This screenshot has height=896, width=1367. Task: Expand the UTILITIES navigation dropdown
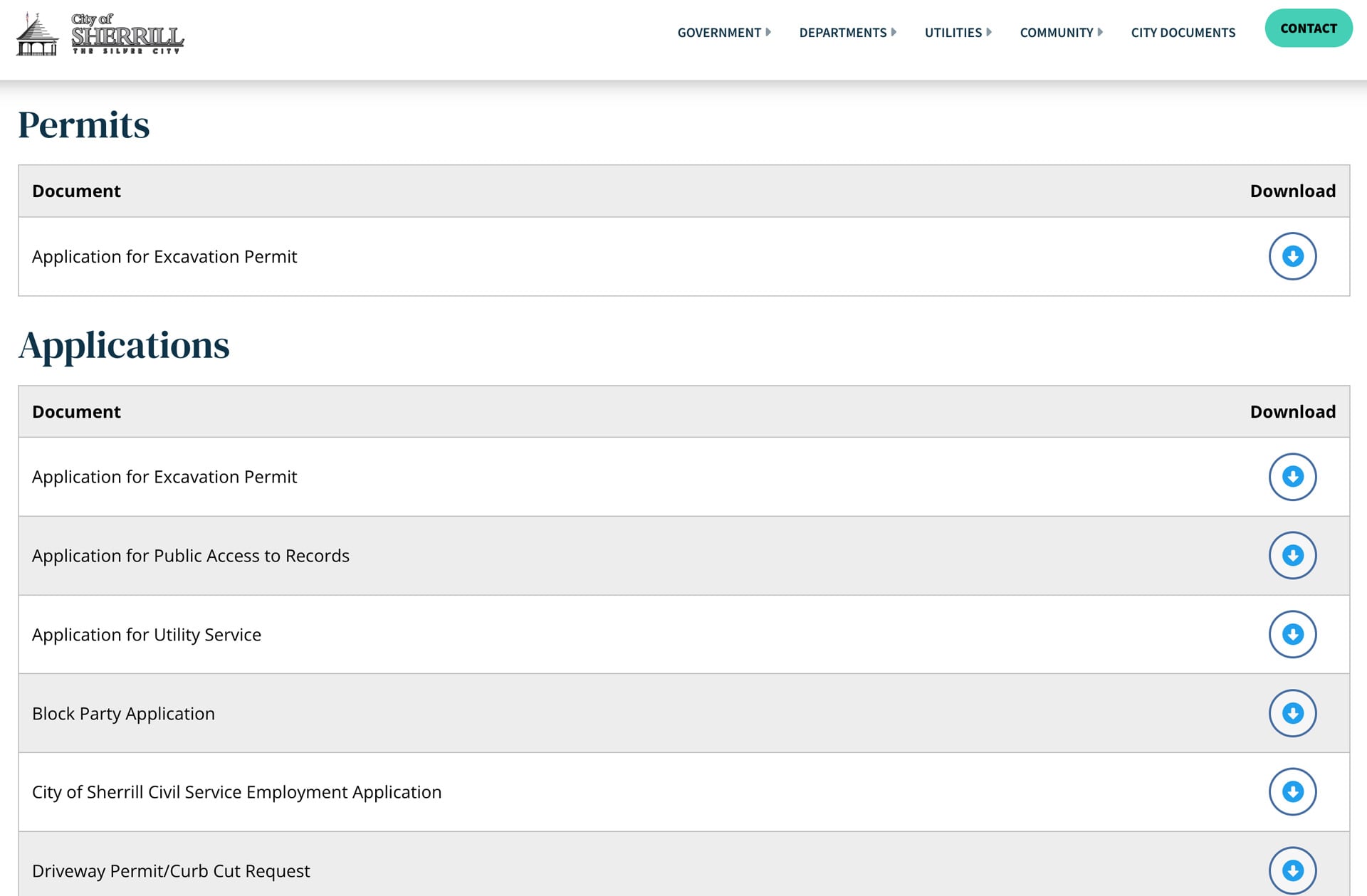pos(954,33)
